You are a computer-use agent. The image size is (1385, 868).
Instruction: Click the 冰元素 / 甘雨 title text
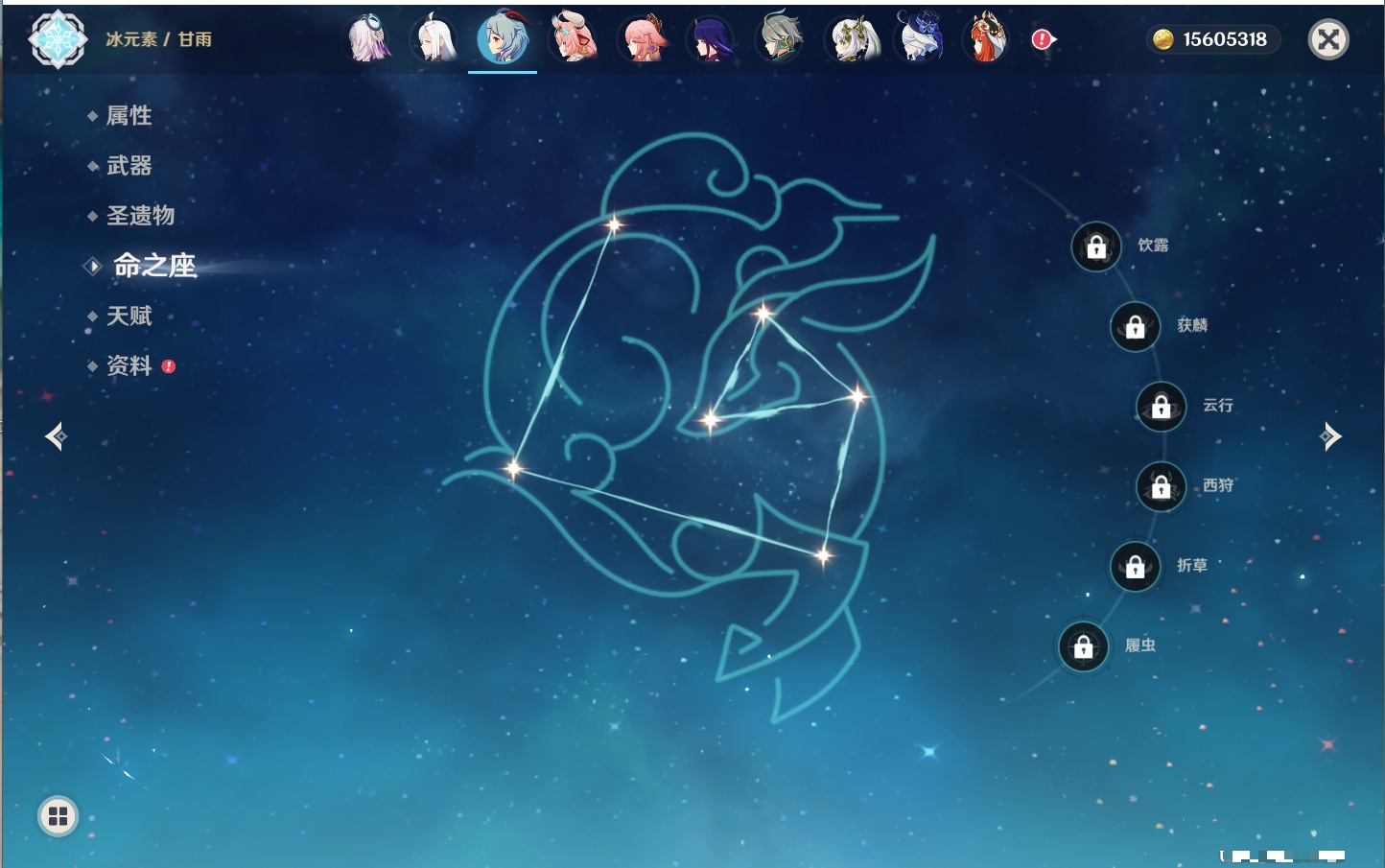[158, 39]
